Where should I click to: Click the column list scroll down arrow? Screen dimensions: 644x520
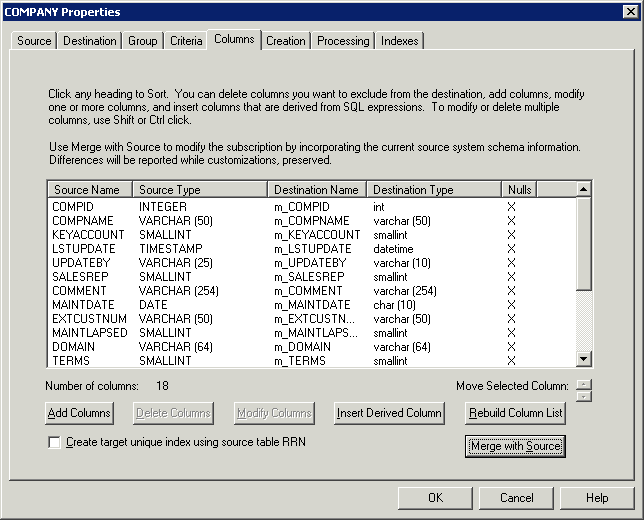tap(584, 361)
